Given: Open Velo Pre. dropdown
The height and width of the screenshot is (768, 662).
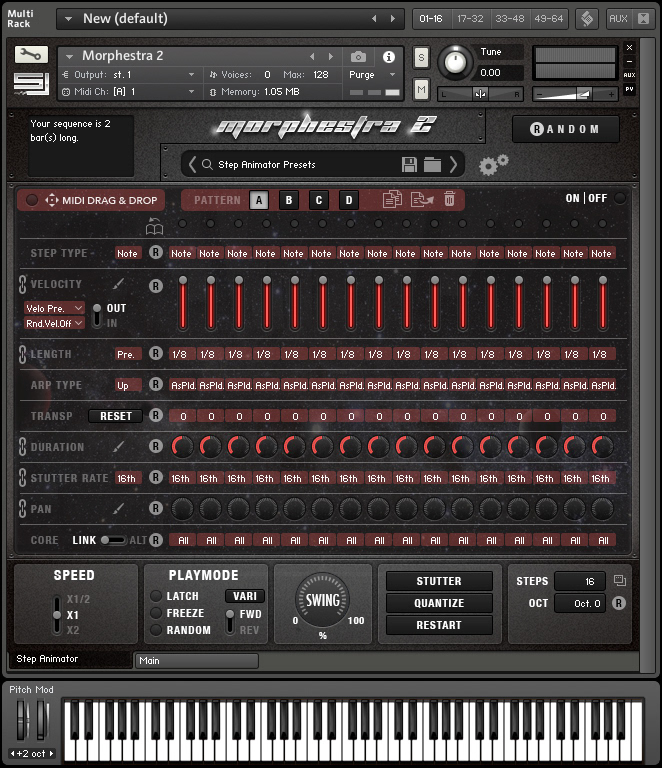Looking at the screenshot, I should [54, 308].
